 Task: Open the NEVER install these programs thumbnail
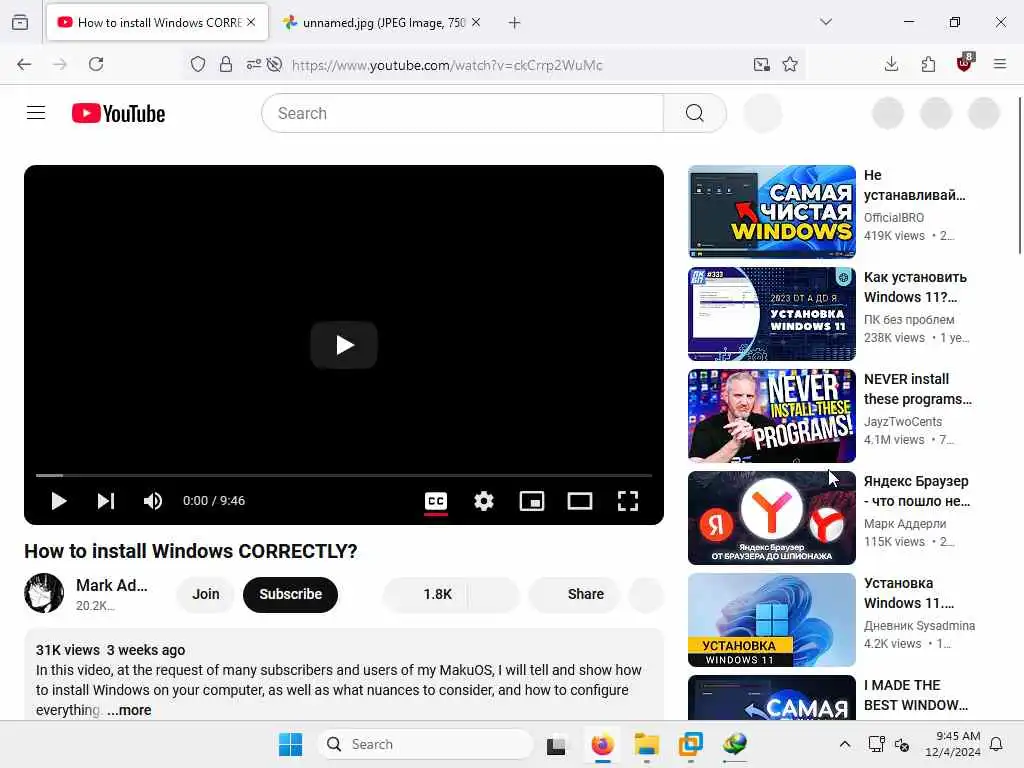[x=772, y=416]
